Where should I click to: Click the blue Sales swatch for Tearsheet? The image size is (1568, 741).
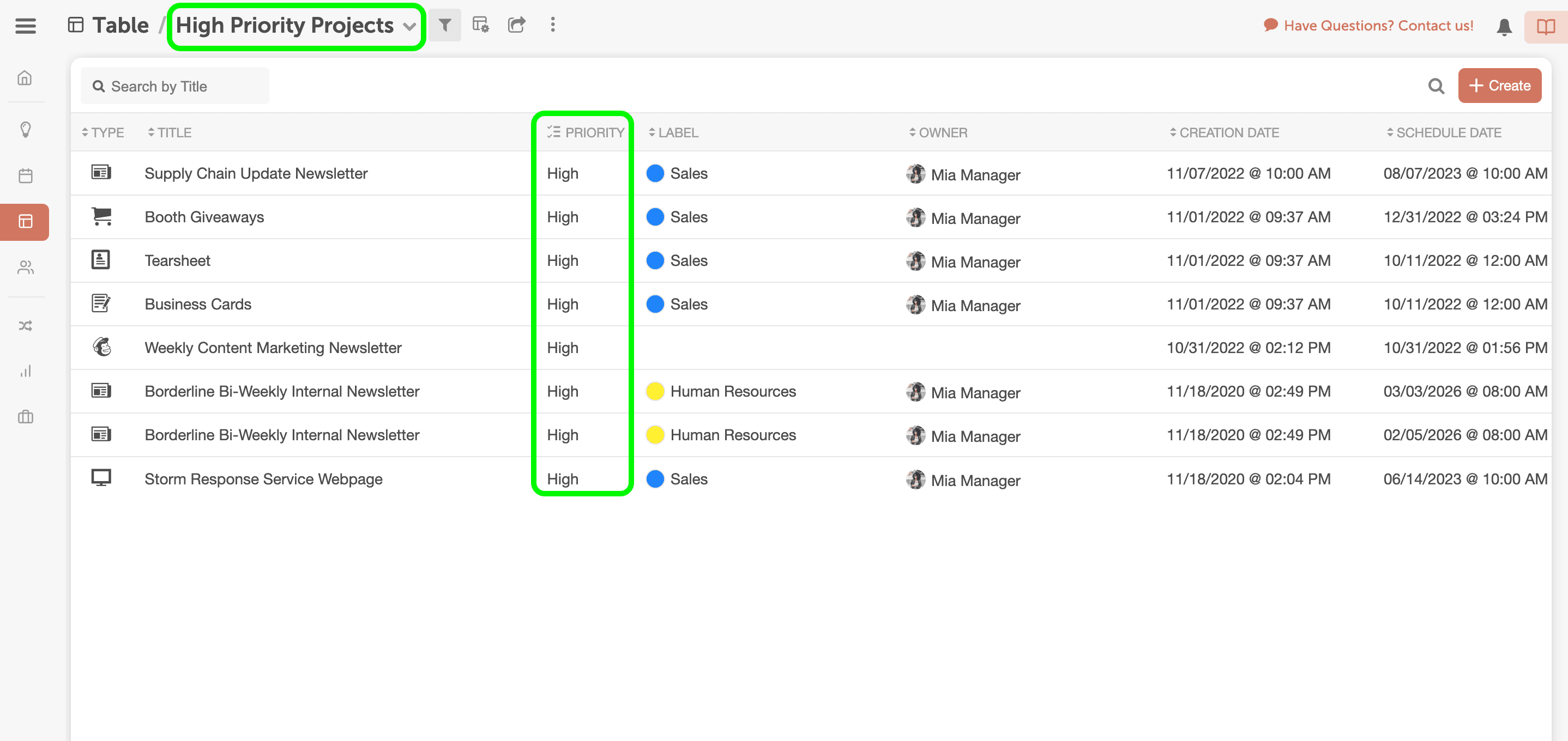655,260
